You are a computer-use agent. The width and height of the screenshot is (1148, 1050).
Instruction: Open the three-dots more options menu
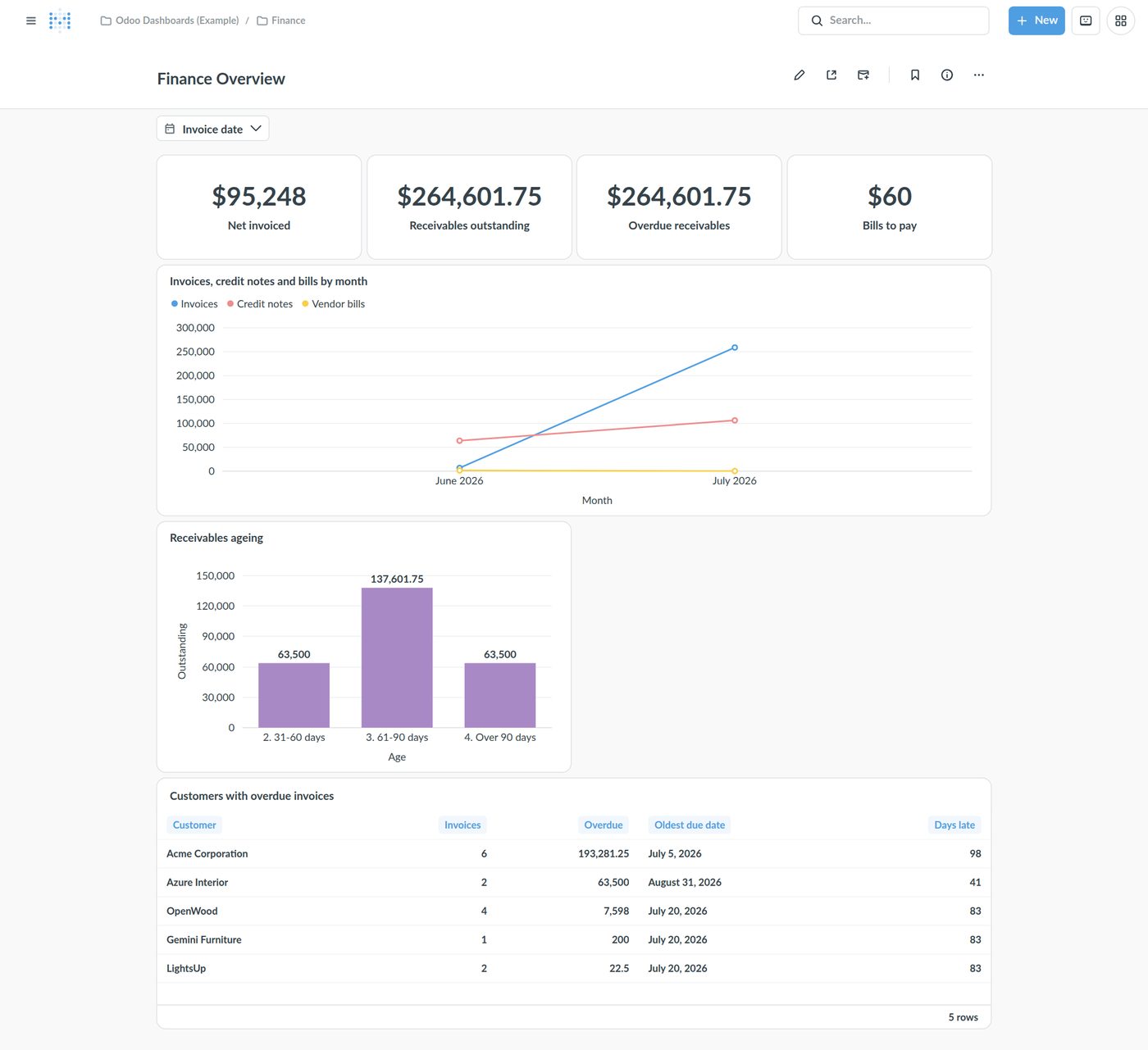(979, 75)
